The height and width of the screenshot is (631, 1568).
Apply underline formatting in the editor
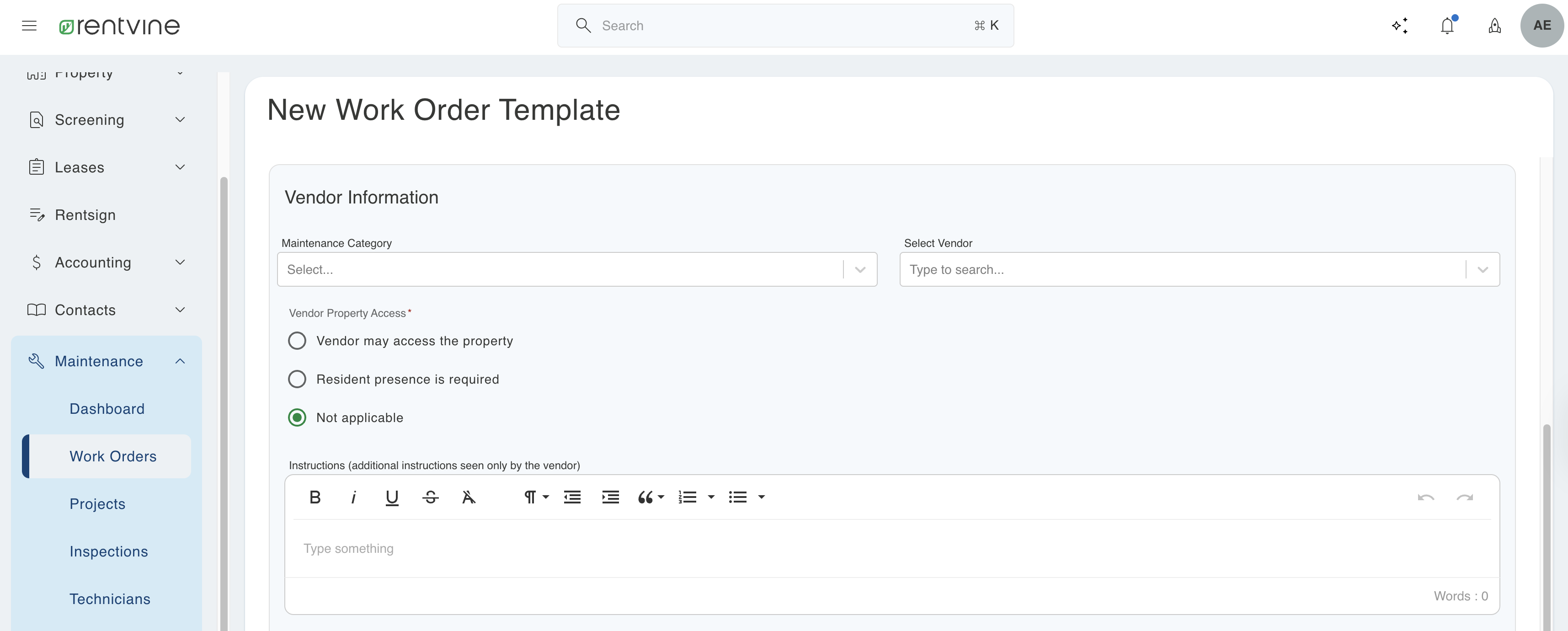point(392,497)
